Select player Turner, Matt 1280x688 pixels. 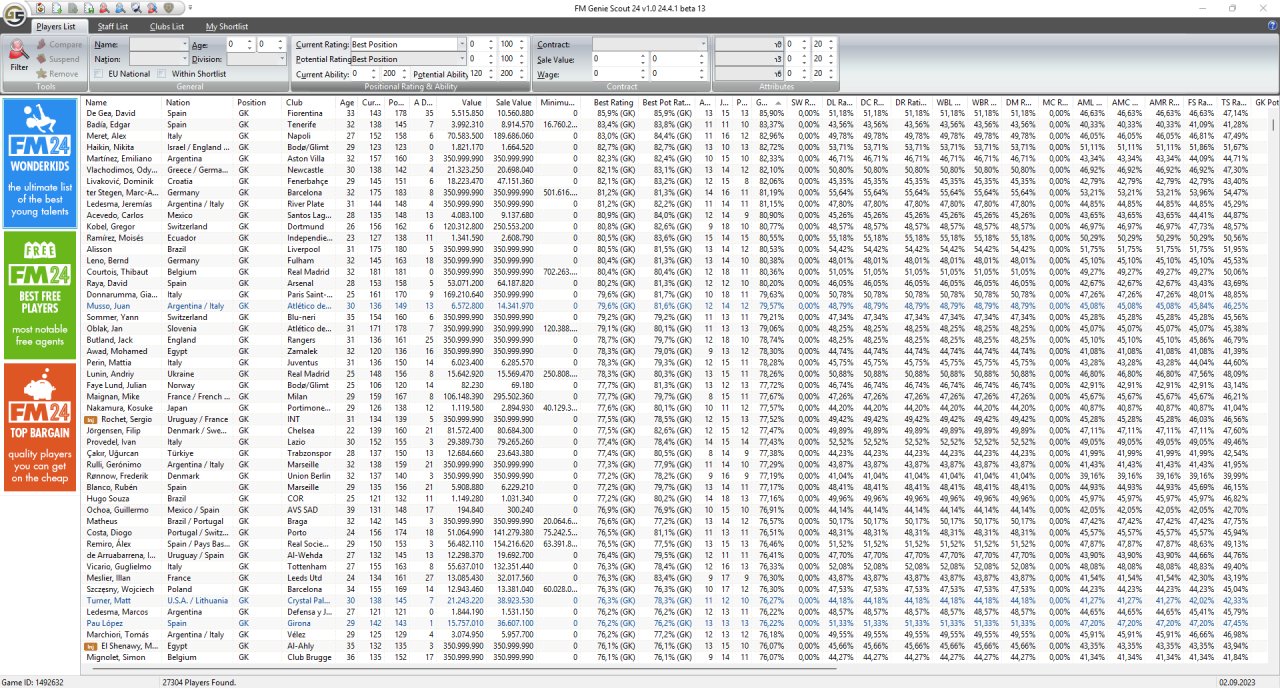[x=681, y=601]
